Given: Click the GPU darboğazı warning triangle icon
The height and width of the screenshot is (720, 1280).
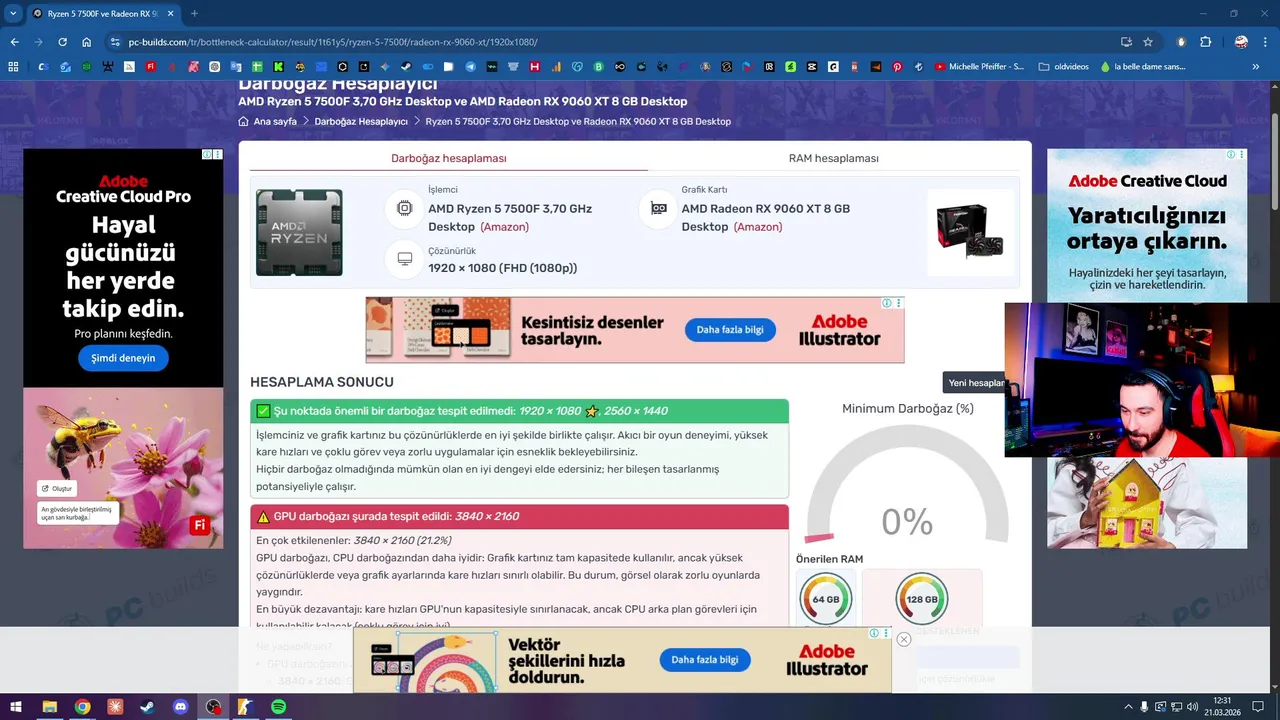Looking at the screenshot, I should coord(263,517).
